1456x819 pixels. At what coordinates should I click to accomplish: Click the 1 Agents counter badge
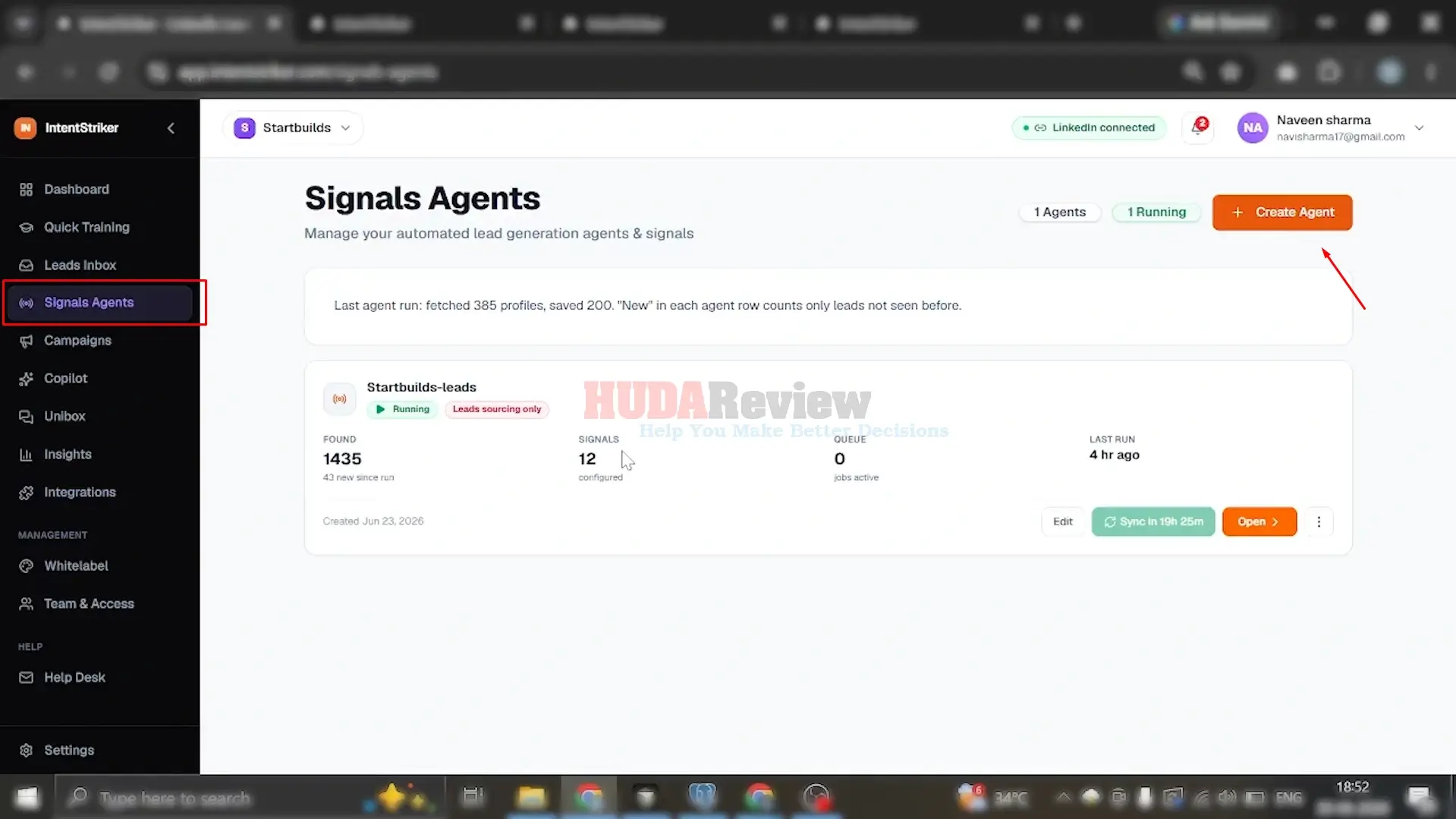1059,212
